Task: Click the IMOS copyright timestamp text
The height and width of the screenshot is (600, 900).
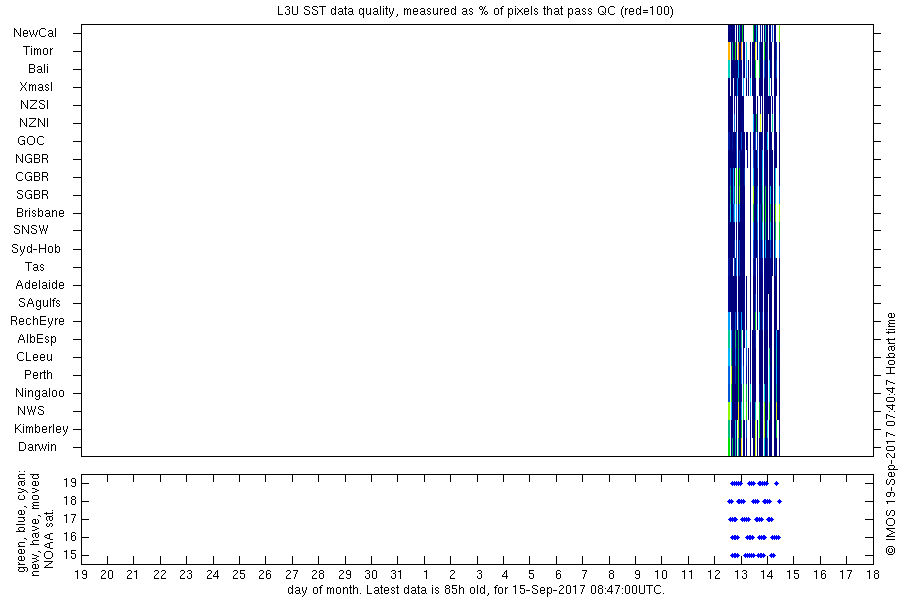Action: (890, 433)
